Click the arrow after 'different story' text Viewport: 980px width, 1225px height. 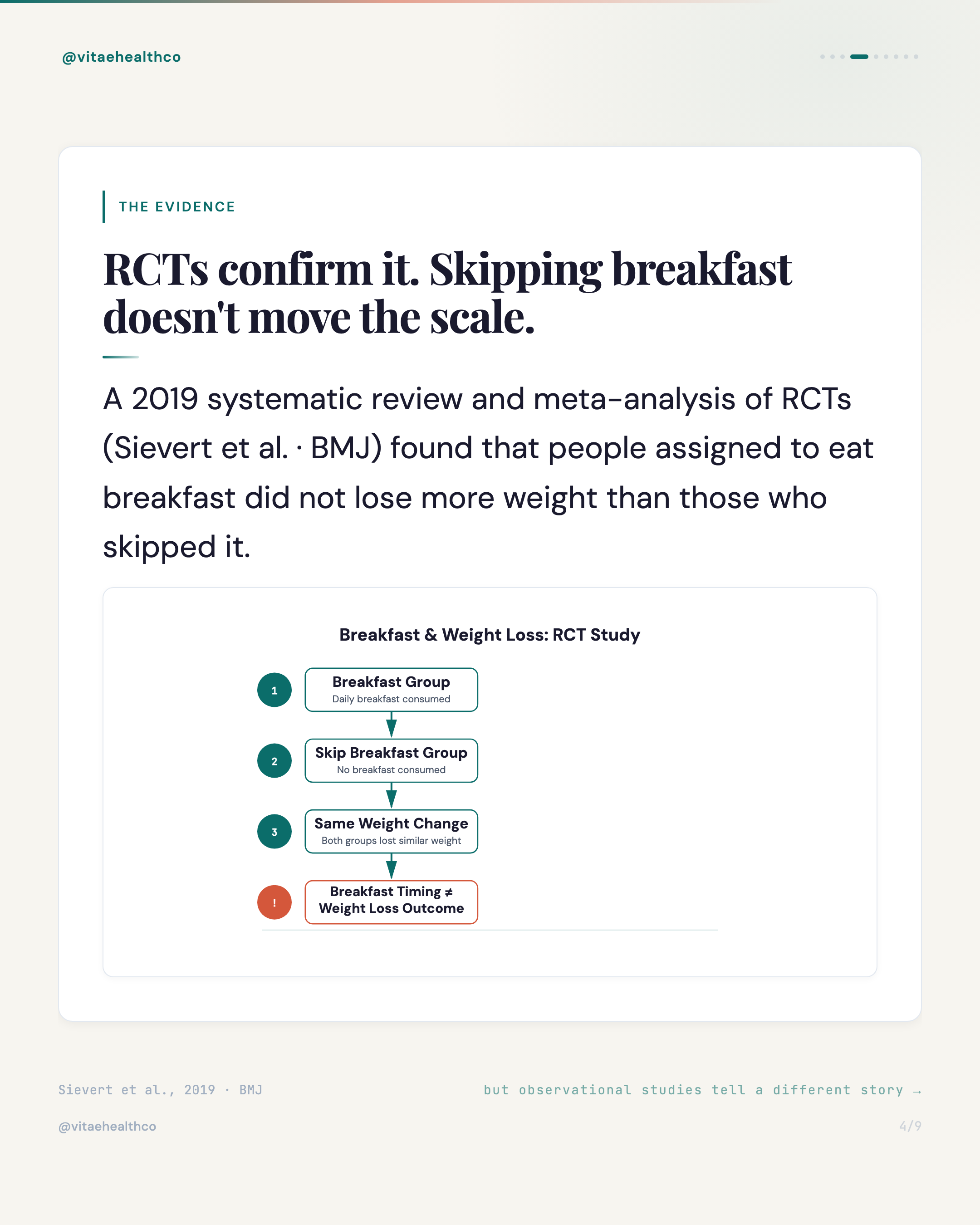916,1091
